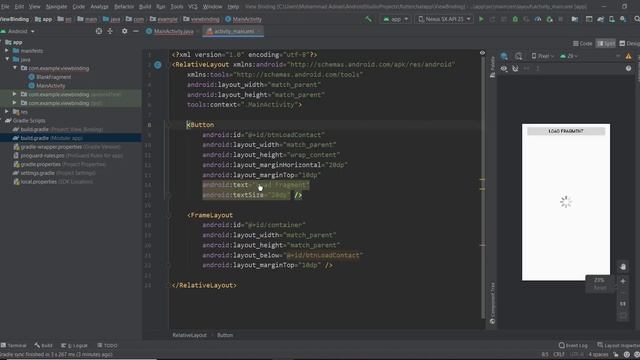The width and height of the screenshot is (640, 360).
Task: Hide the Project panel with the minus icon
Action: click(x=136, y=31)
